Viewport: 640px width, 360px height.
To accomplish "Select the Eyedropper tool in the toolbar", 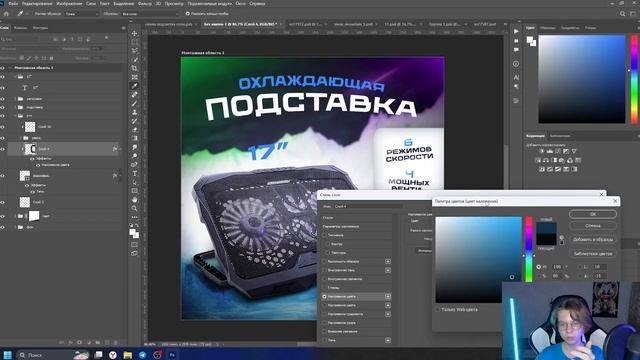I will 134,86.
